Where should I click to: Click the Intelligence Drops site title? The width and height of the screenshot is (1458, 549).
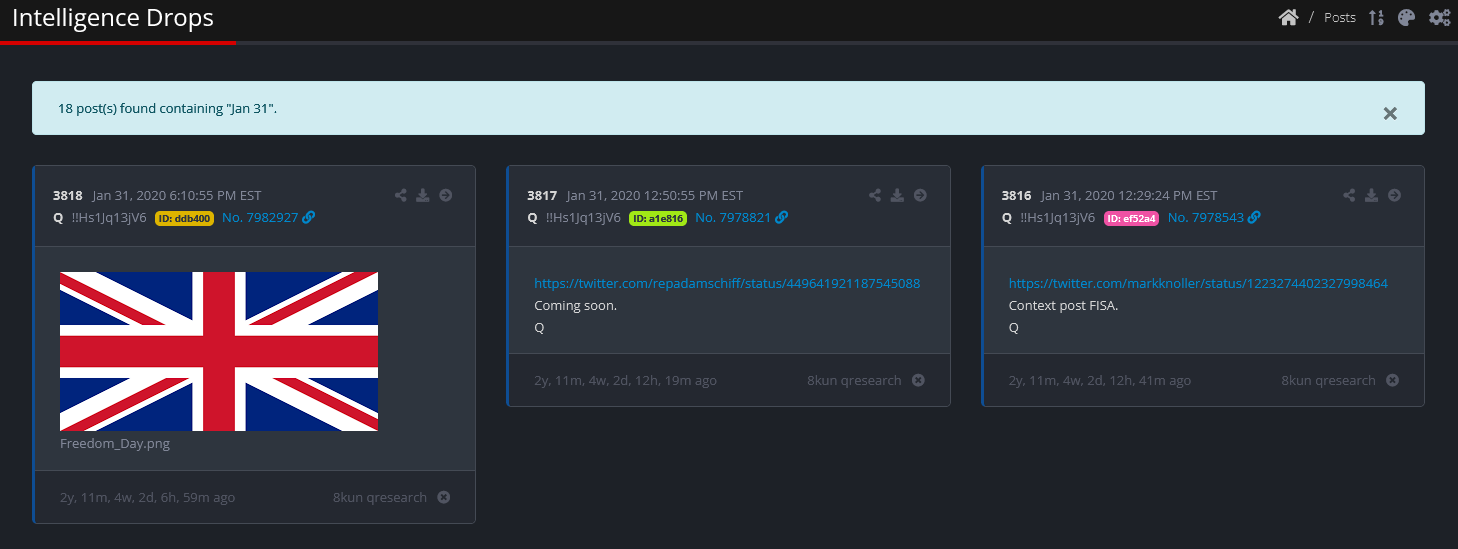click(x=112, y=18)
